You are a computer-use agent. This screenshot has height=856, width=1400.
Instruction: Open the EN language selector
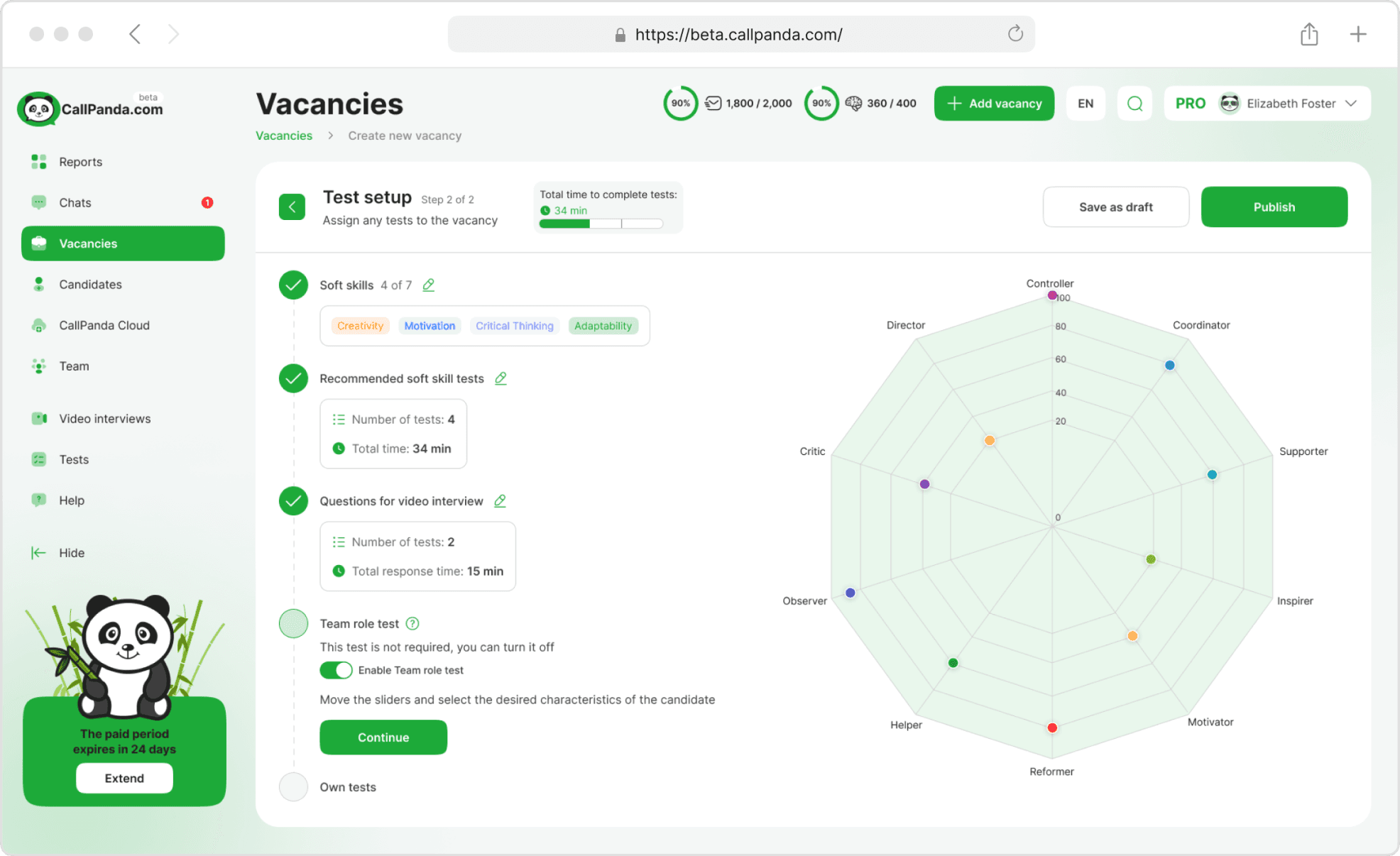1085,104
